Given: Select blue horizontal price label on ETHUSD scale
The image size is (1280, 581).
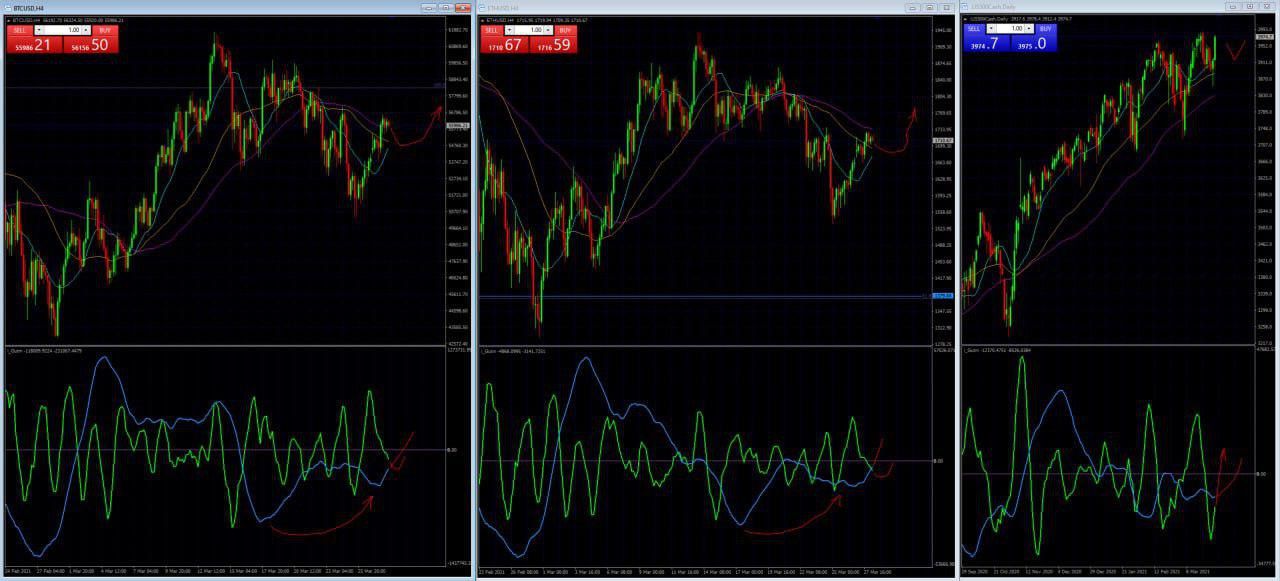Looking at the screenshot, I should [x=941, y=296].
